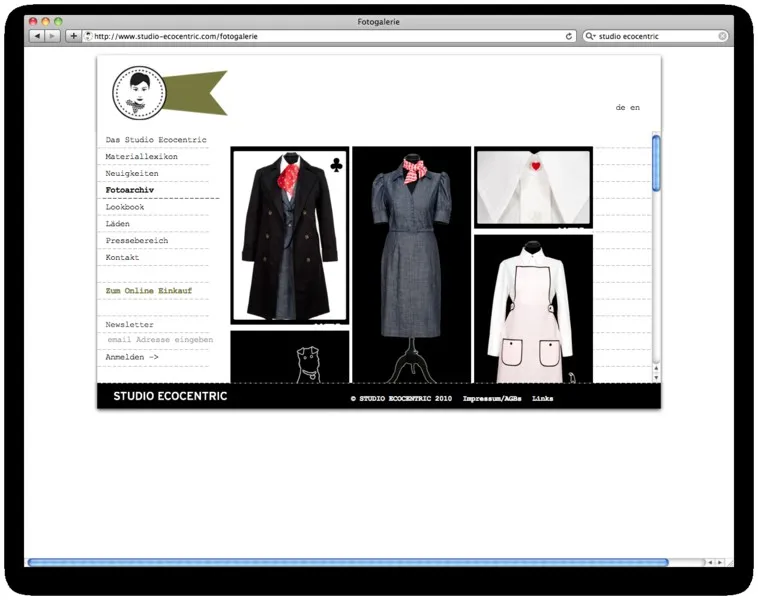Click '© STUDIO ECOCENTRIC 2010' footer text
This screenshot has height=600, width=758.
tap(401, 398)
